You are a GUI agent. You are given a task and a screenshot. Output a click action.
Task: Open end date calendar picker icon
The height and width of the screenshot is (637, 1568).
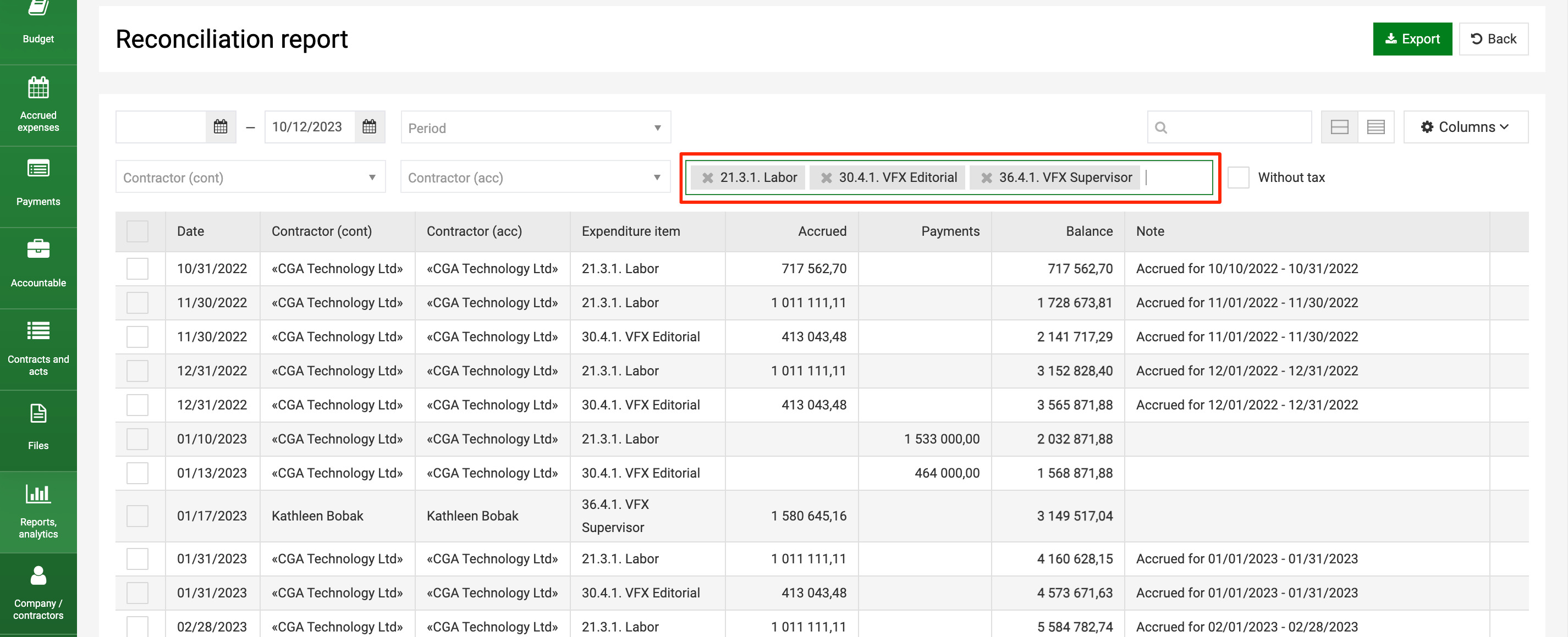[370, 126]
